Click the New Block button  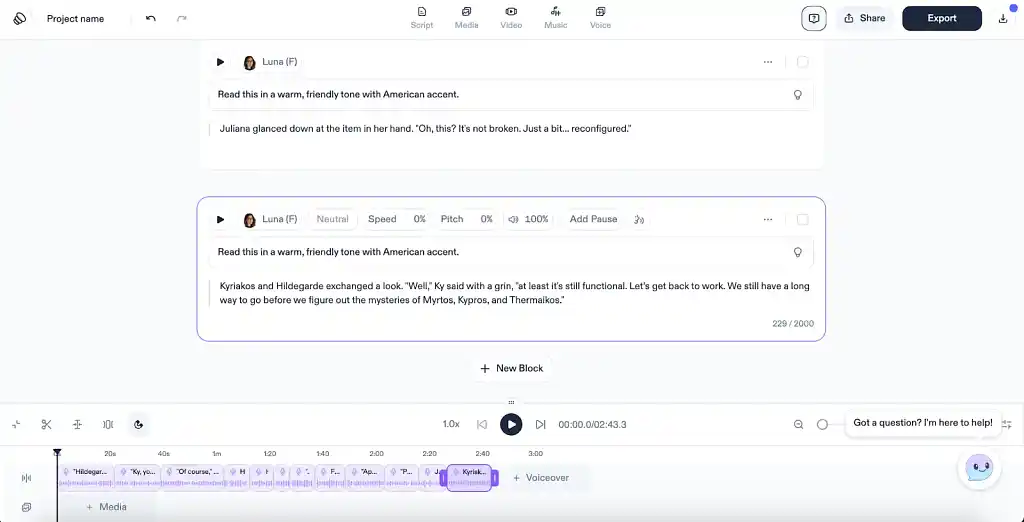511,368
